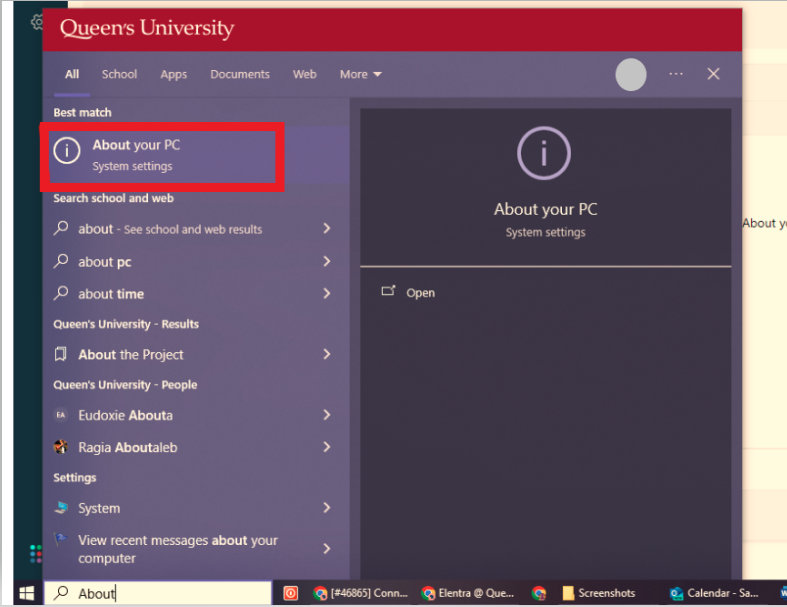Open the red circular taskbar app
The width and height of the screenshot is (787, 607).
pyautogui.click(x=291, y=593)
